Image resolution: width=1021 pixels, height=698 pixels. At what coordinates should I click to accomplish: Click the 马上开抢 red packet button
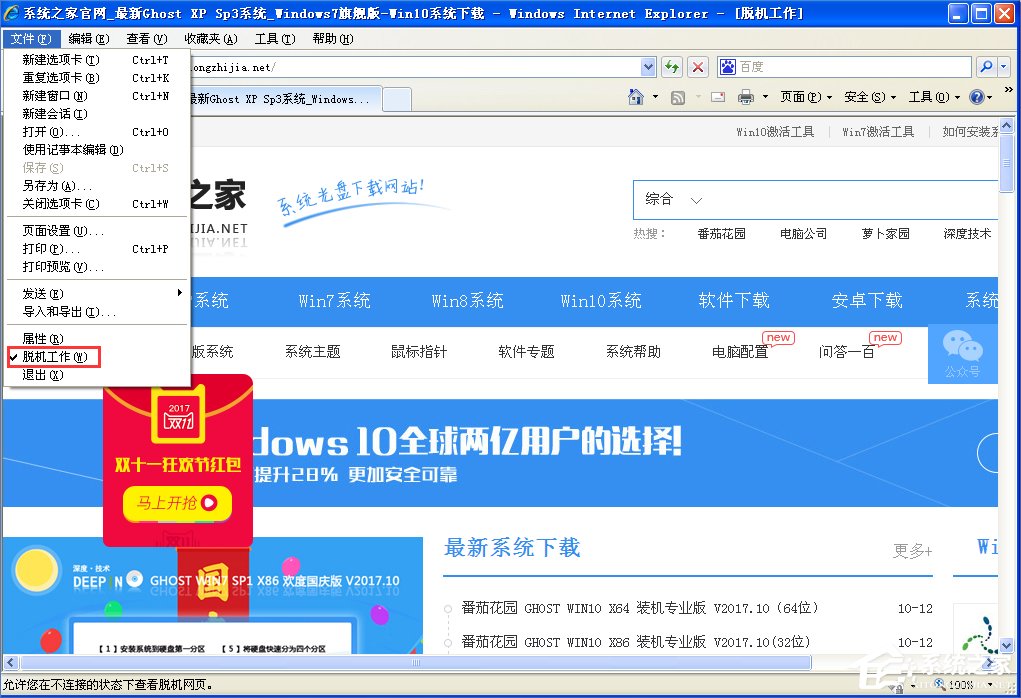coord(176,505)
